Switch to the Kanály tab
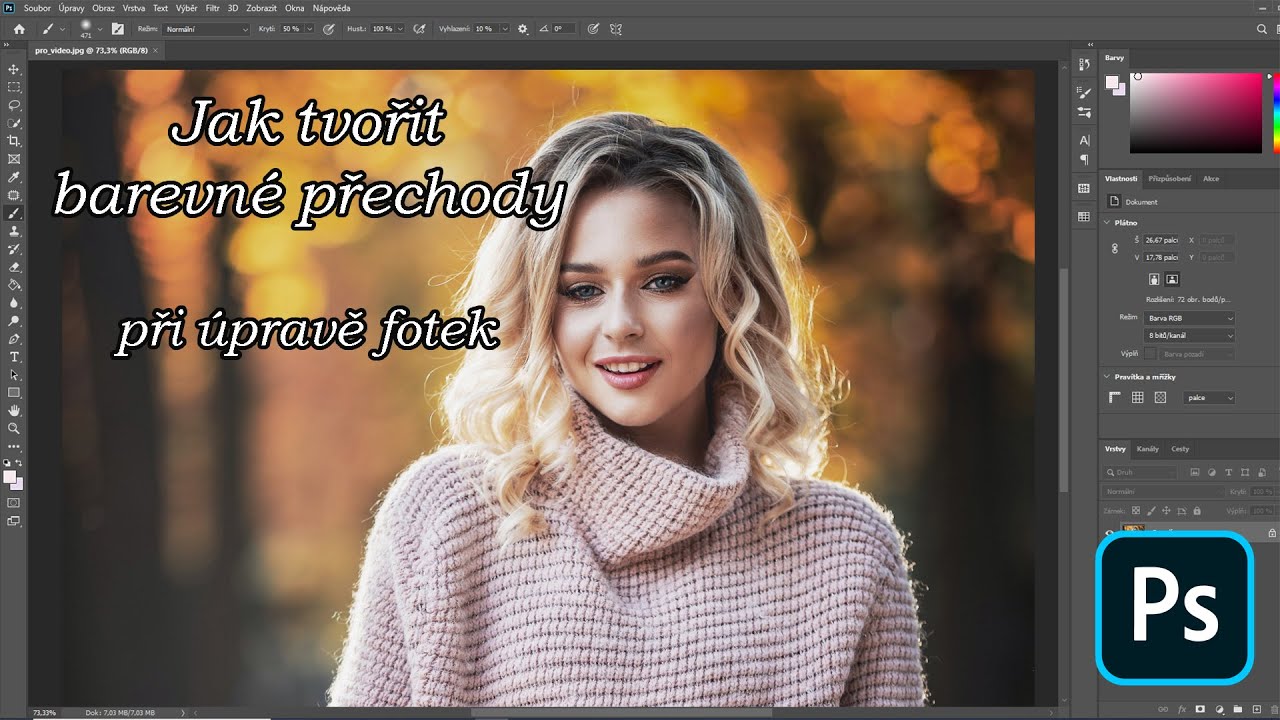This screenshot has height=720, width=1280. click(1148, 449)
